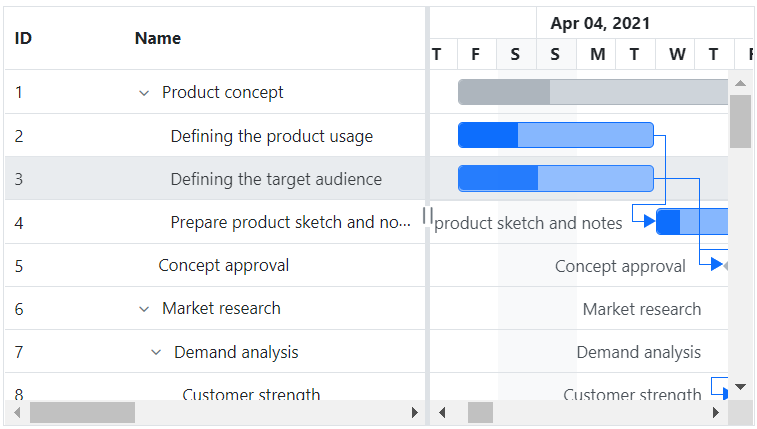The image size is (757, 429).
Task: Click the Apr 04, 2021 week header
Action: (600, 23)
